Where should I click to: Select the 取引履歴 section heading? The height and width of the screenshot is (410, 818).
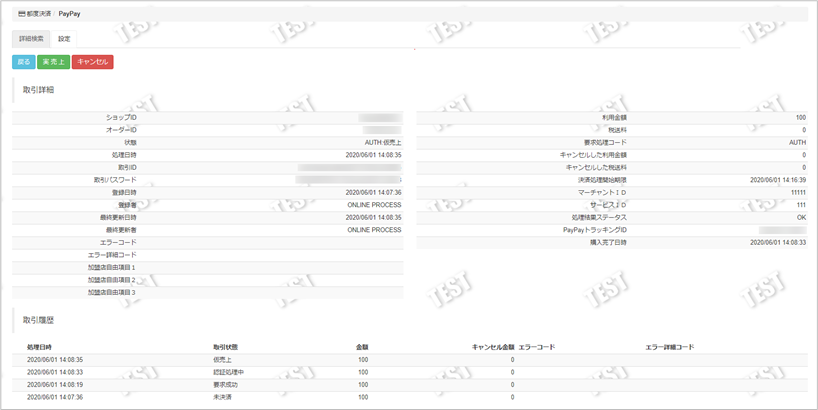[38, 319]
